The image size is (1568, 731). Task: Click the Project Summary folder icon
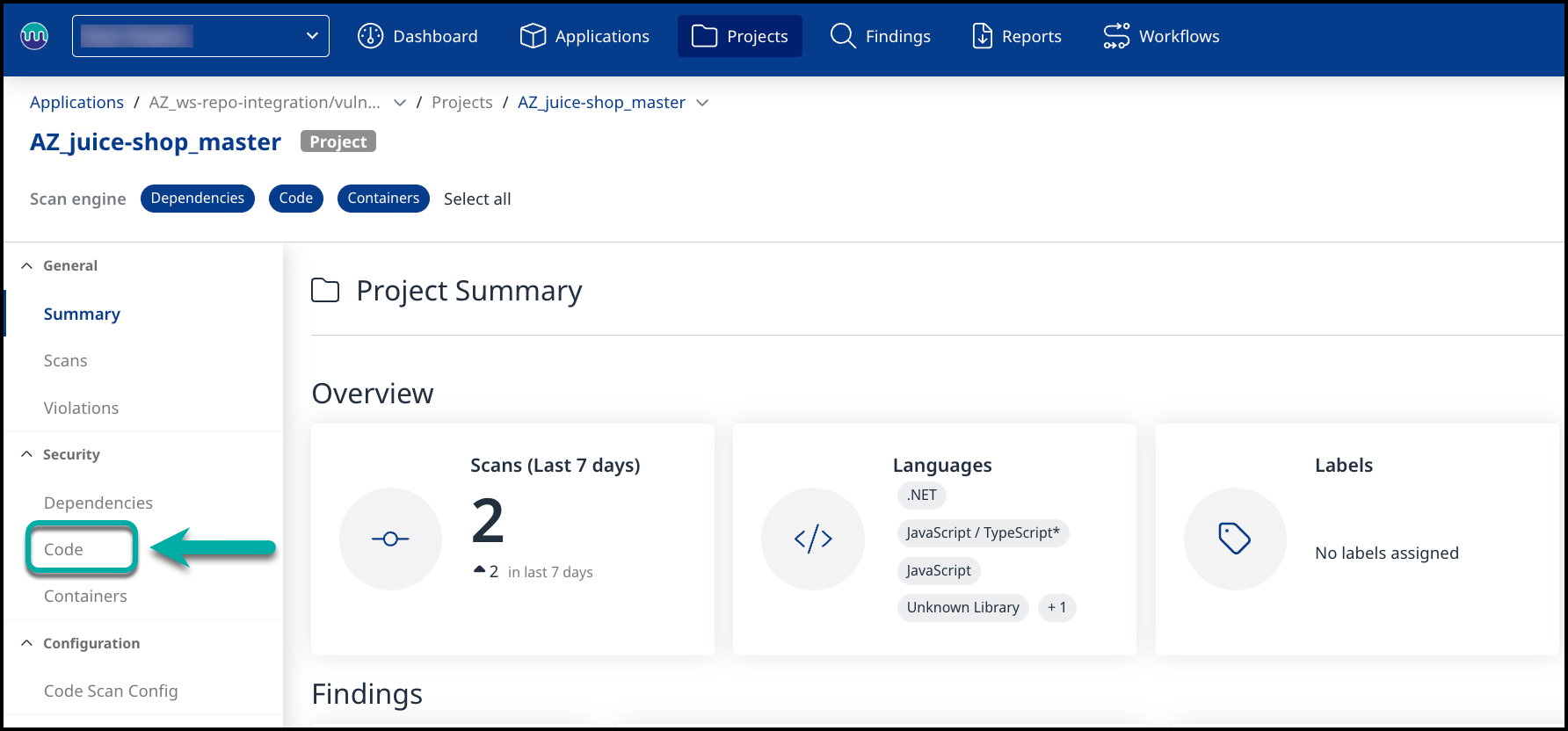point(325,291)
